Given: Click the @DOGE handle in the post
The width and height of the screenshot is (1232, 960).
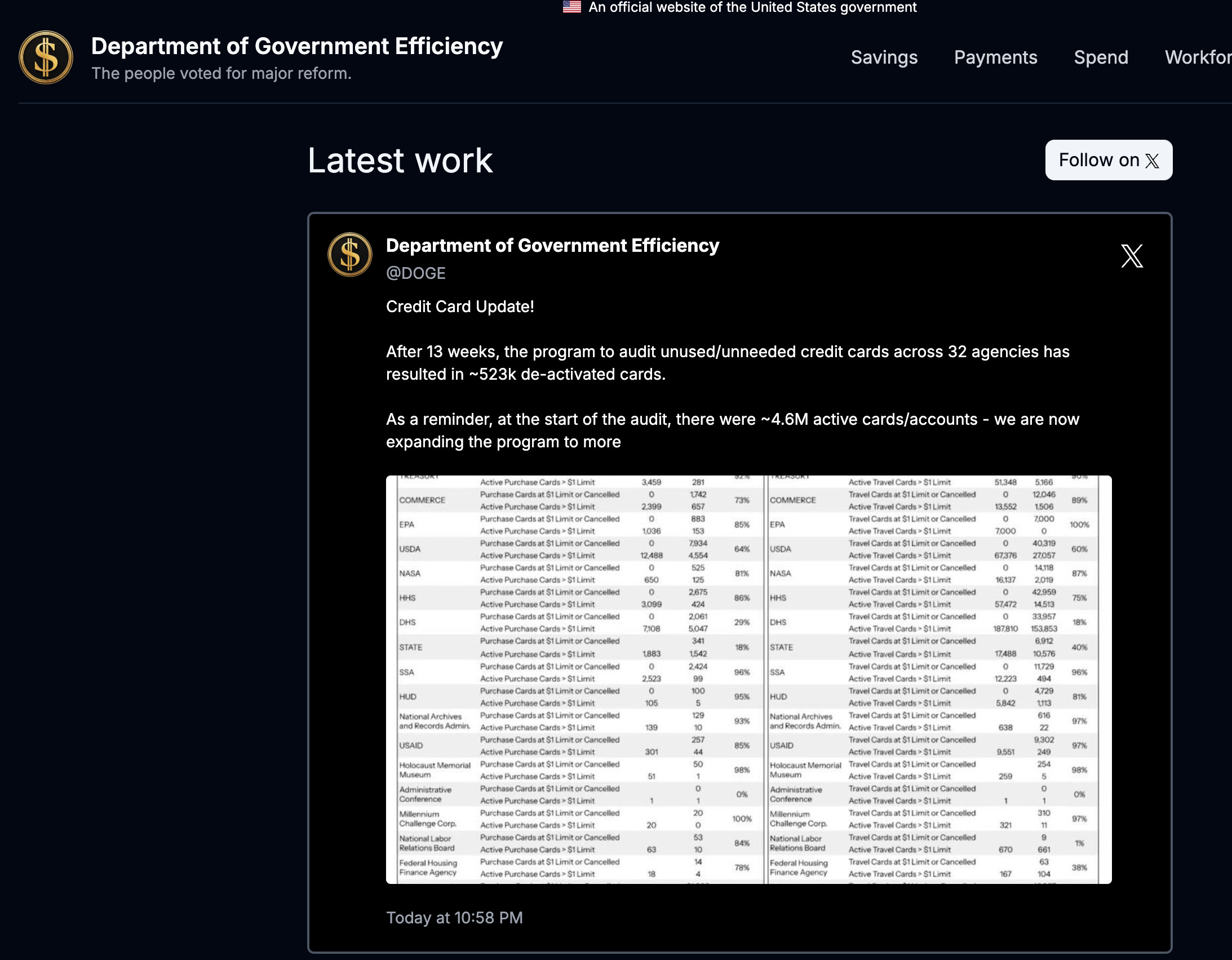Looking at the screenshot, I should coord(416,273).
